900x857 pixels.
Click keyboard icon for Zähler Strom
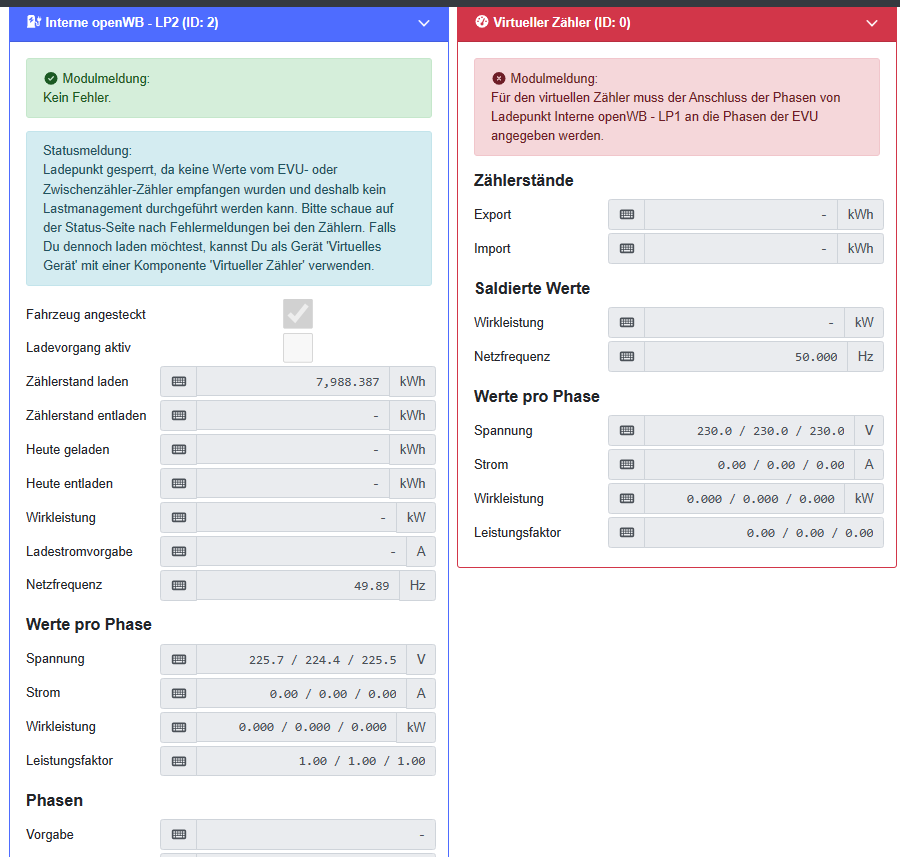(x=627, y=464)
